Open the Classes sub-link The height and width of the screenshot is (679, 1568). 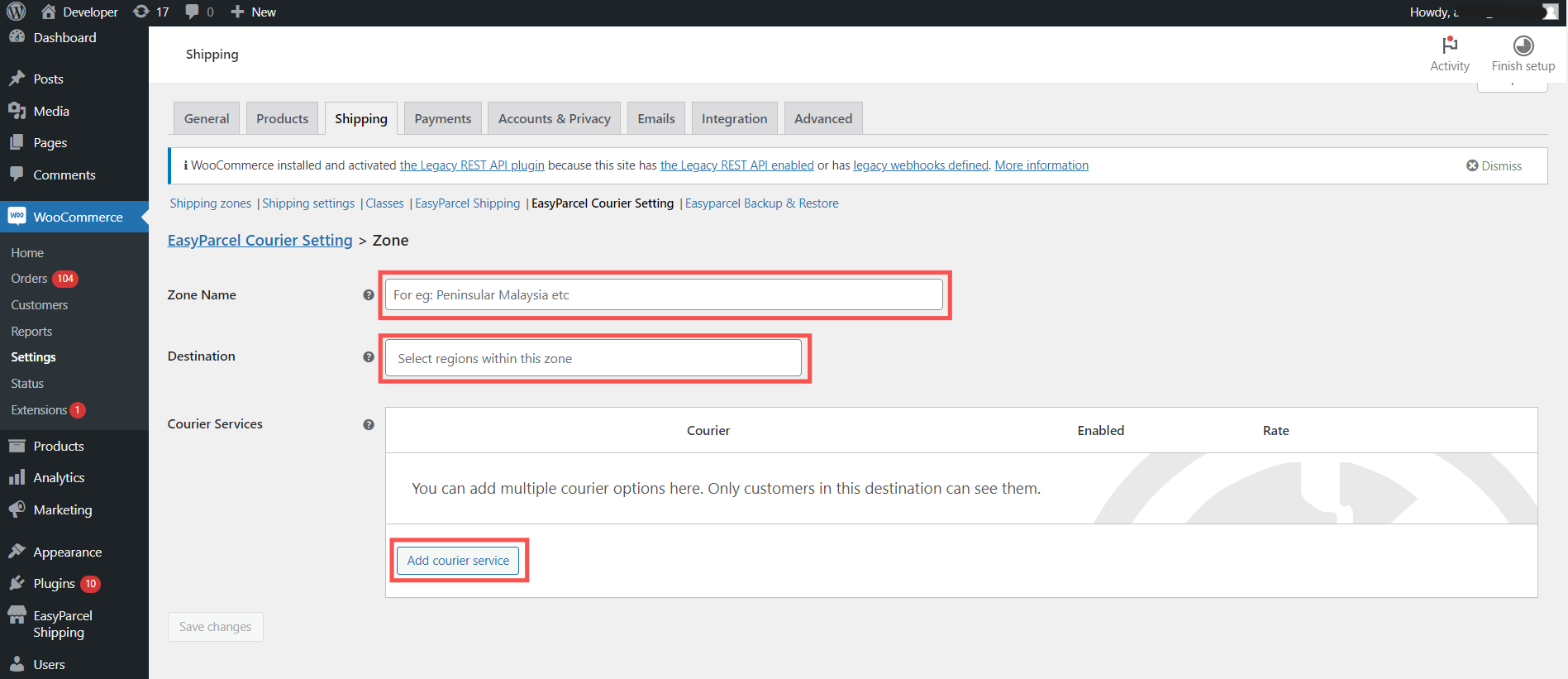click(385, 203)
